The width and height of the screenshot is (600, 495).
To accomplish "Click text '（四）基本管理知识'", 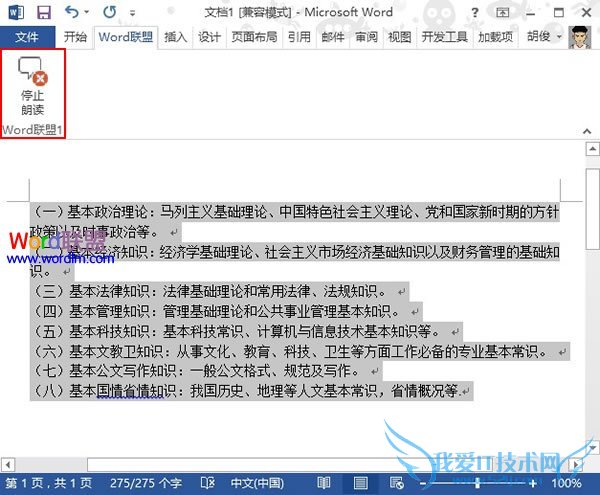I will [x=91, y=311].
